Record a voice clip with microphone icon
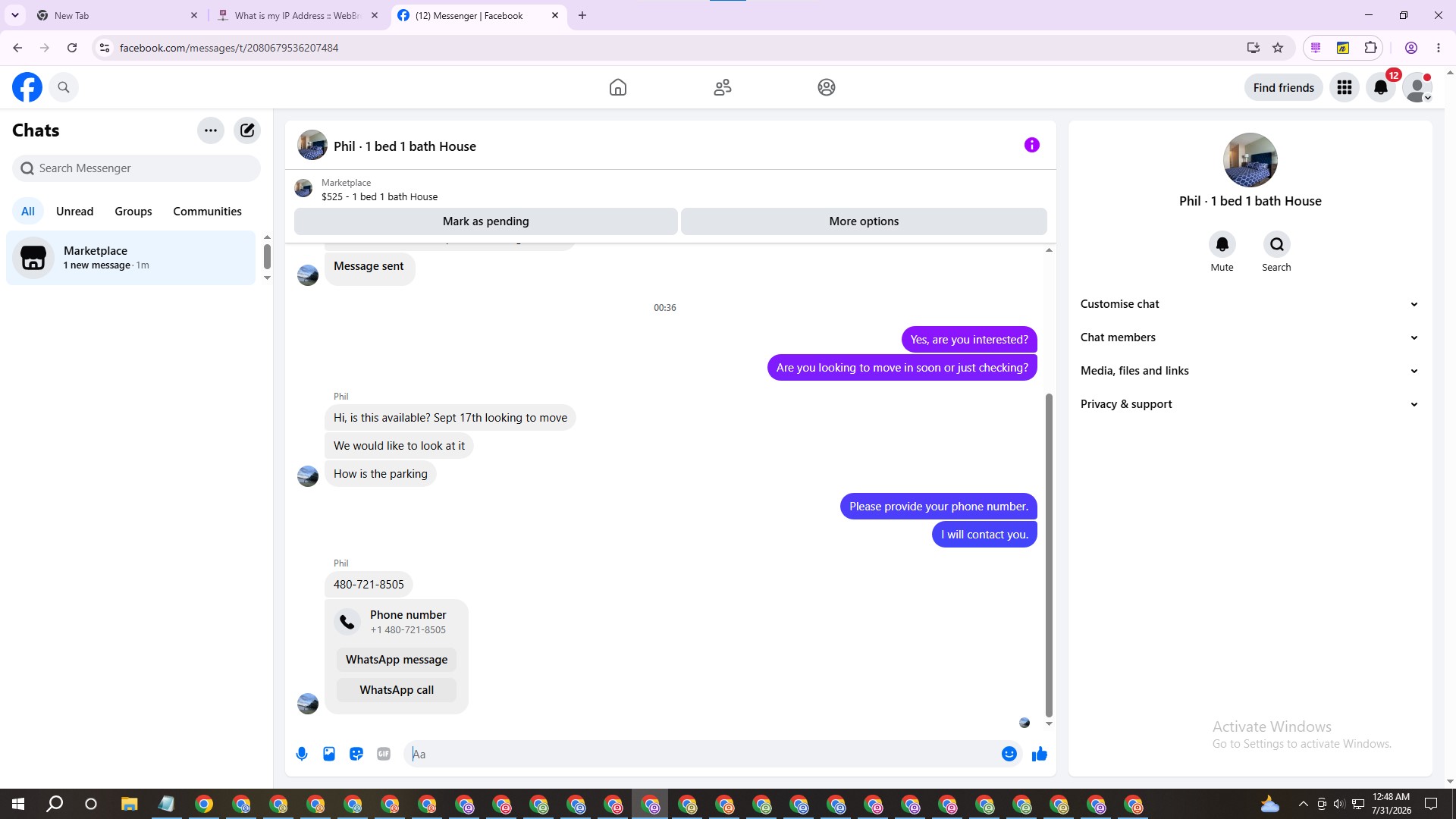Image resolution: width=1456 pixels, height=819 pixels. [x=302, y=754]
